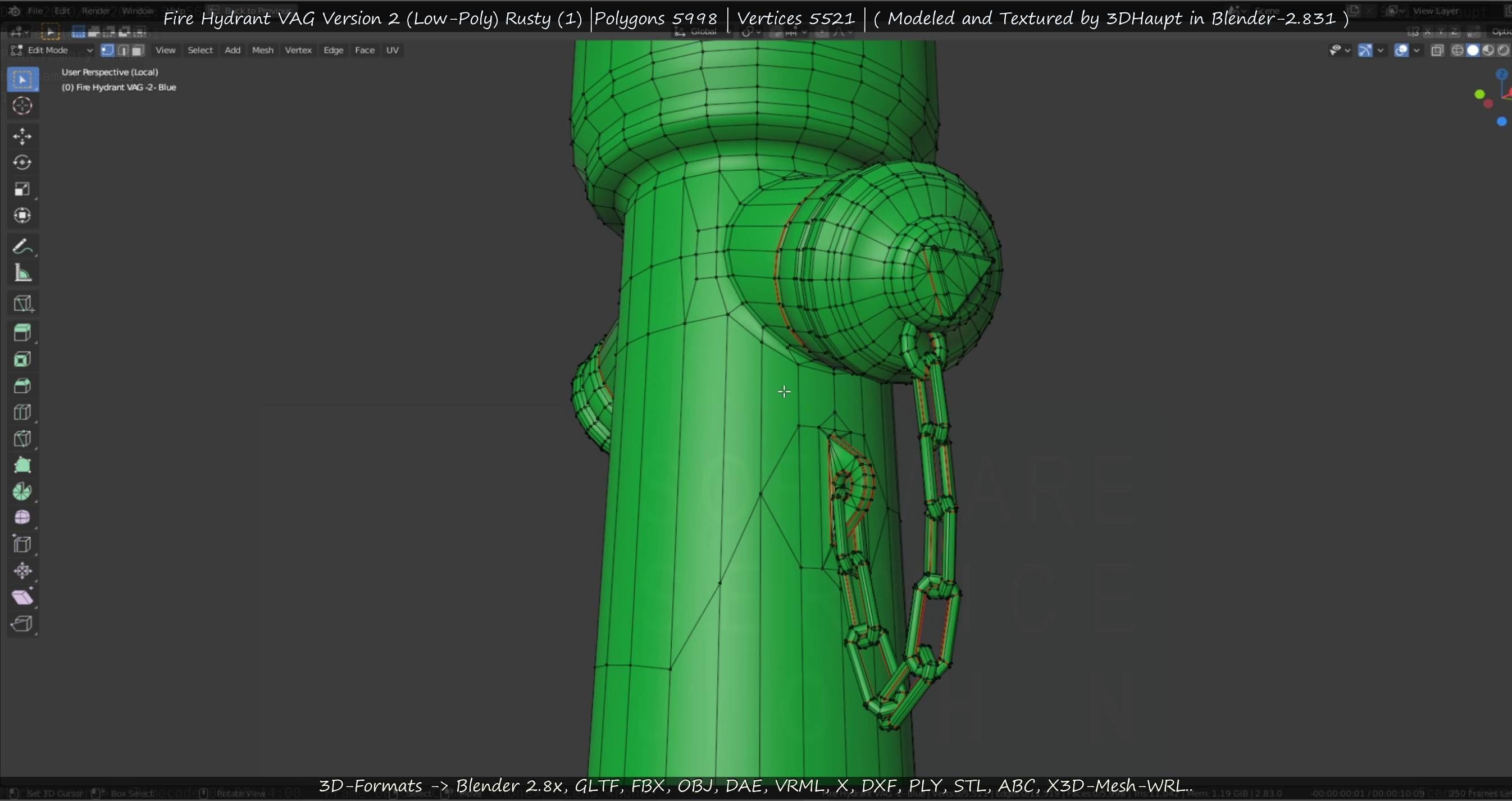The width and height of the screenshot is (1512, 801).
Task: Activate the Spin tool
Action: (23, 491)
